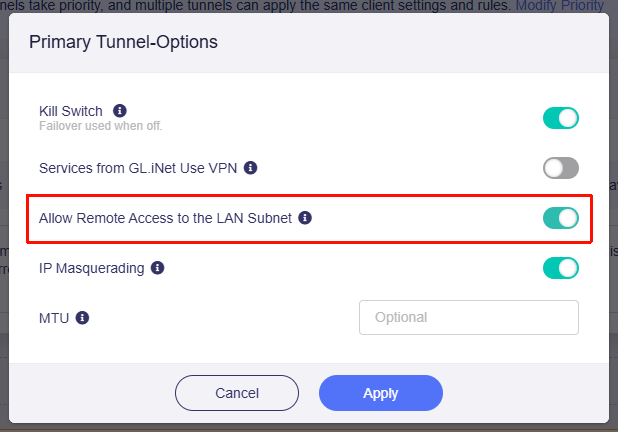Disable Allow Remote Access to LAN Subnet toggle
The image size is (618, 432).
pyautogui.click(x=561, y=217)
